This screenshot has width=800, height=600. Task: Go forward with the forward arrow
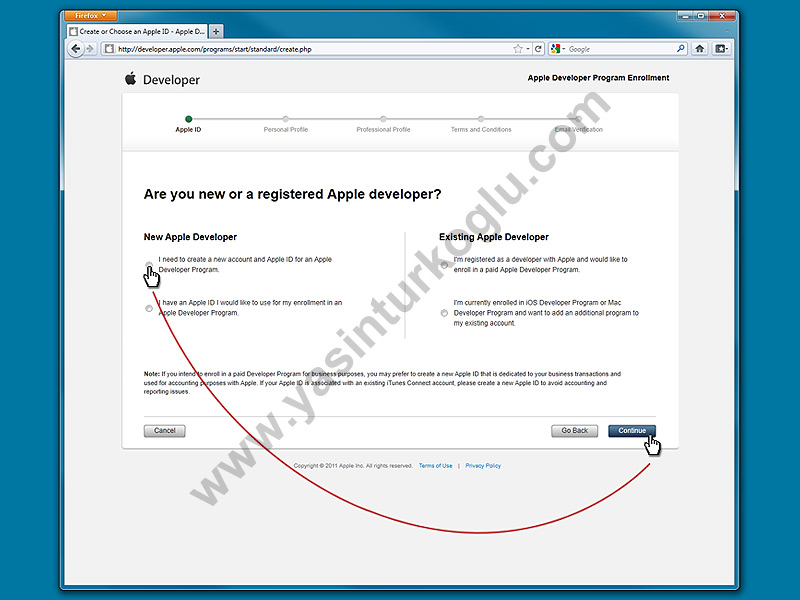click(x=90, y=49)
